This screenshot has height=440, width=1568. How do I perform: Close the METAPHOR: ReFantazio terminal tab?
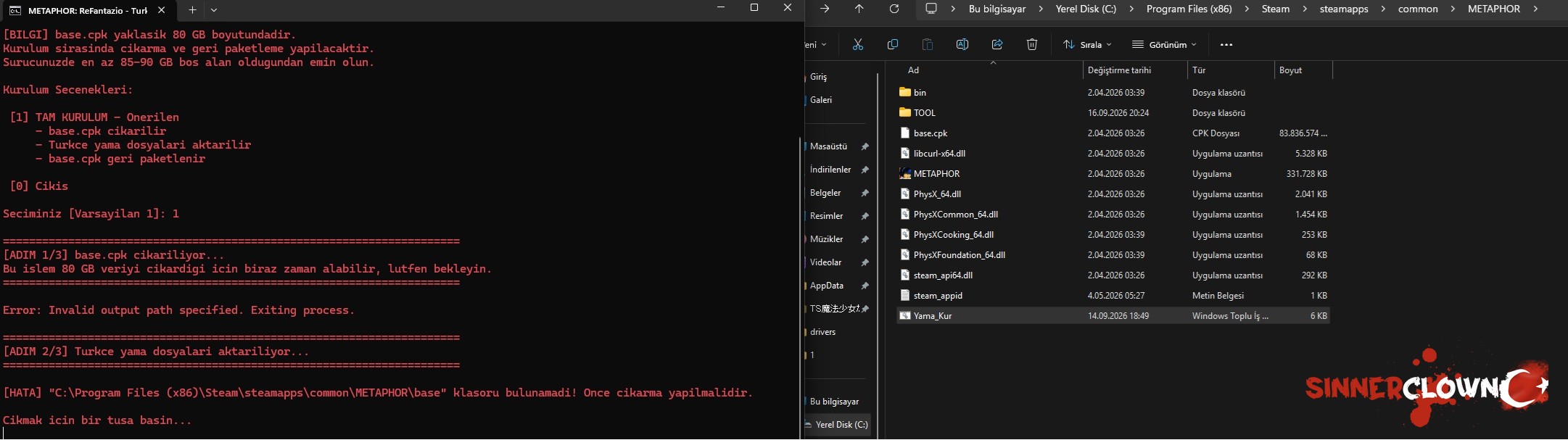pyautogui.click(x=161, y=10)
